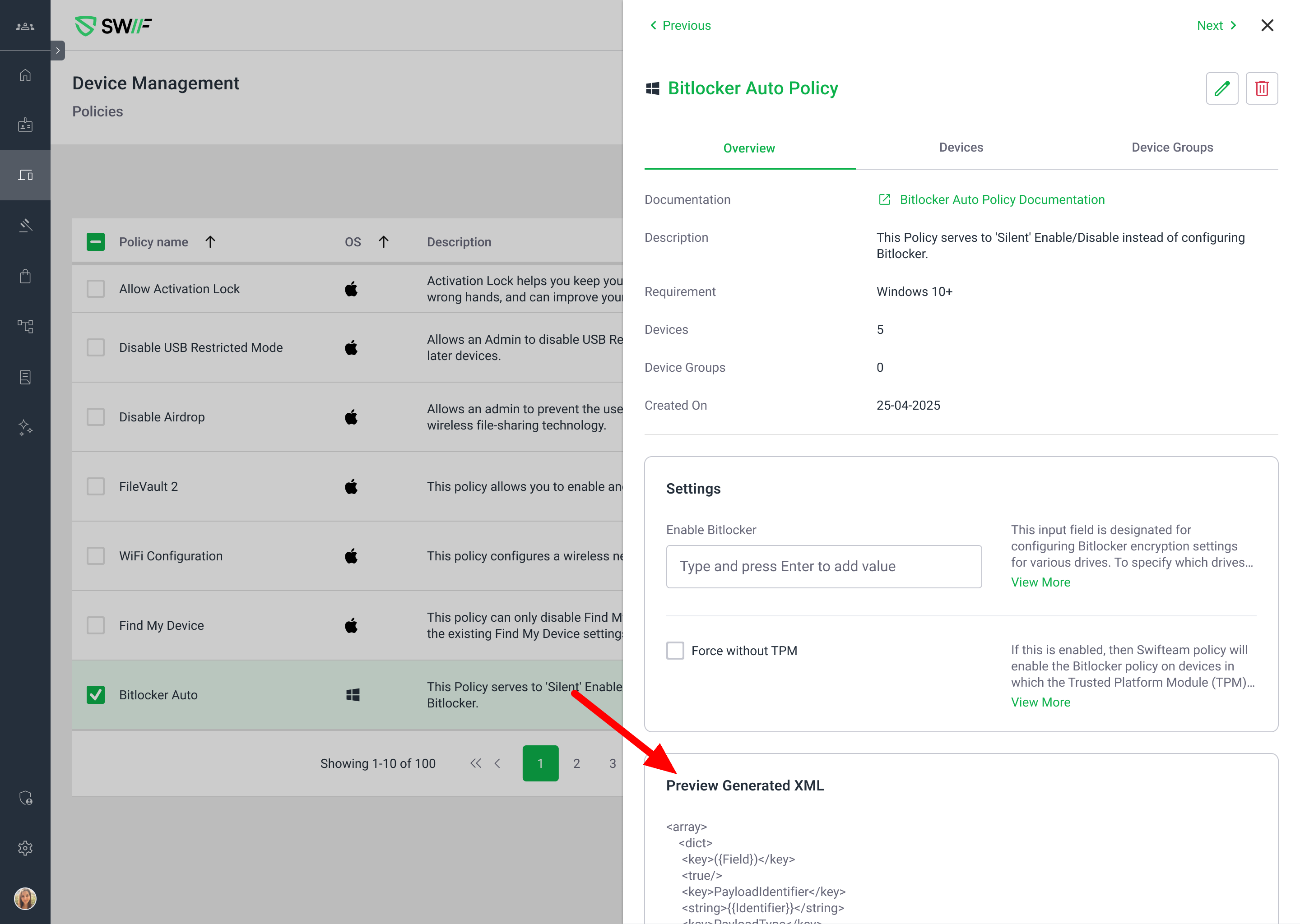Open external Bitlocker Auto Policy Documentation link
The width and height of the screenshot is (1300, 924).
click(1001, 200)
